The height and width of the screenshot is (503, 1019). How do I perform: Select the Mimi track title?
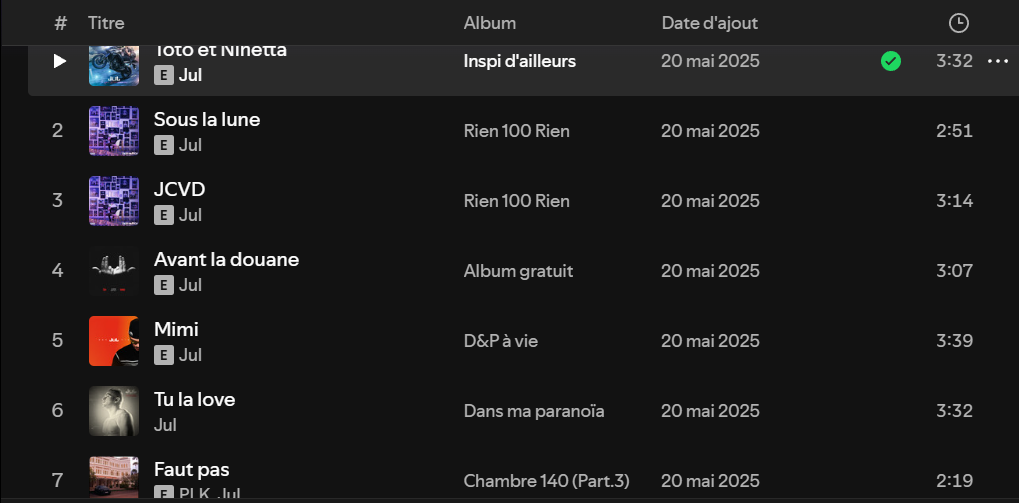[176, 329]
